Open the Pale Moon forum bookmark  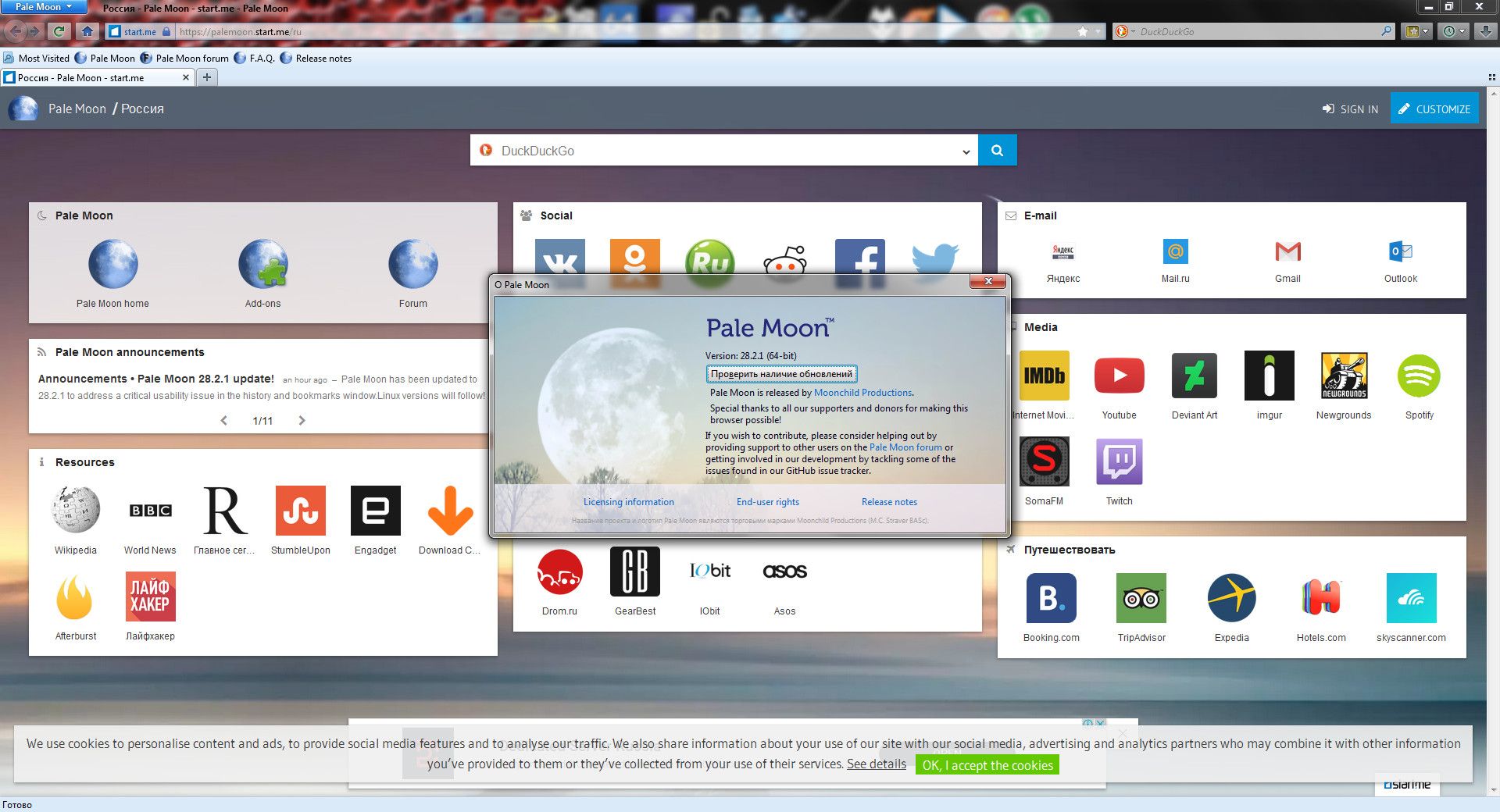[184, 58]
